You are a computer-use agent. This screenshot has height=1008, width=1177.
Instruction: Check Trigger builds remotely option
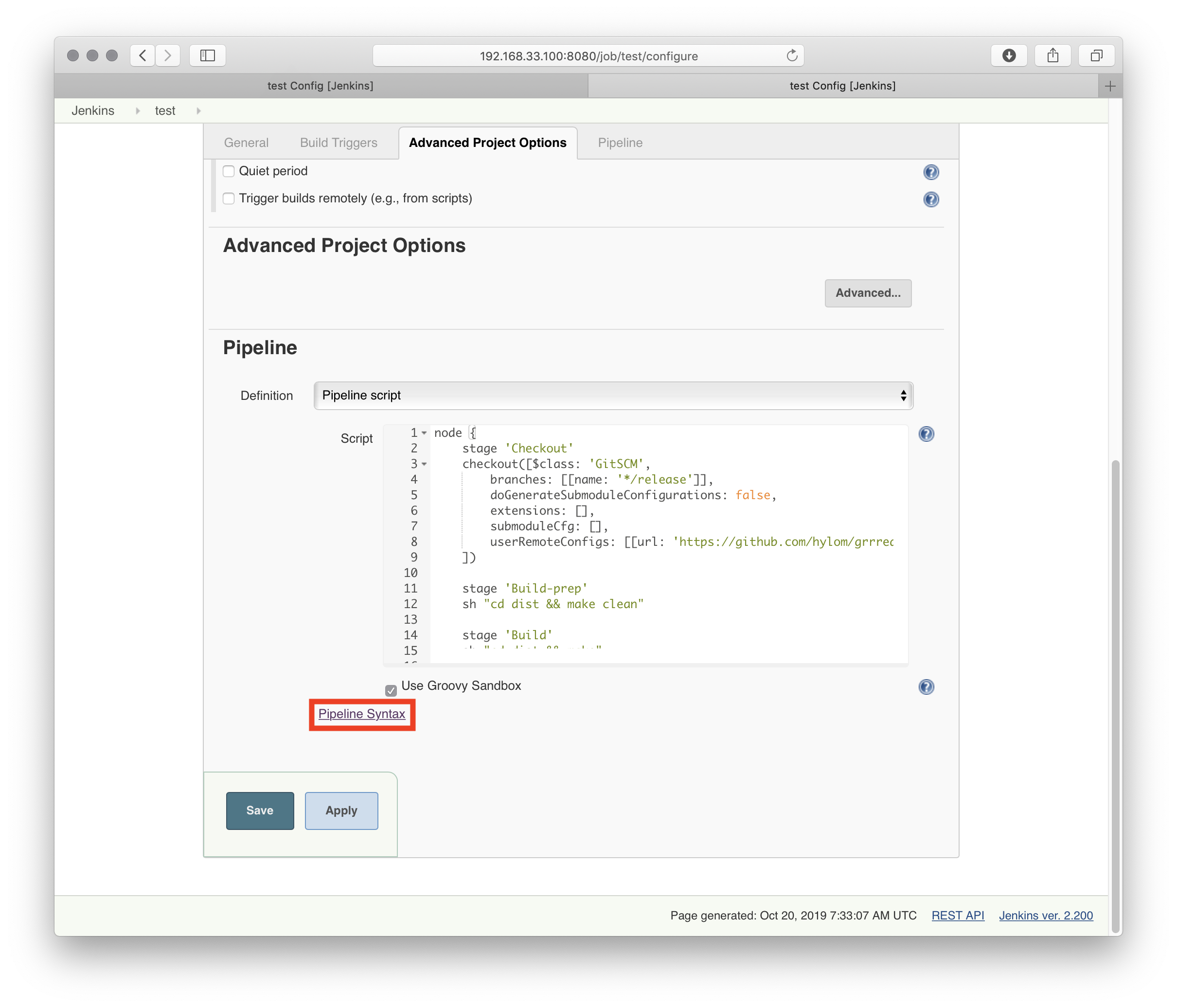pos(229,198)
